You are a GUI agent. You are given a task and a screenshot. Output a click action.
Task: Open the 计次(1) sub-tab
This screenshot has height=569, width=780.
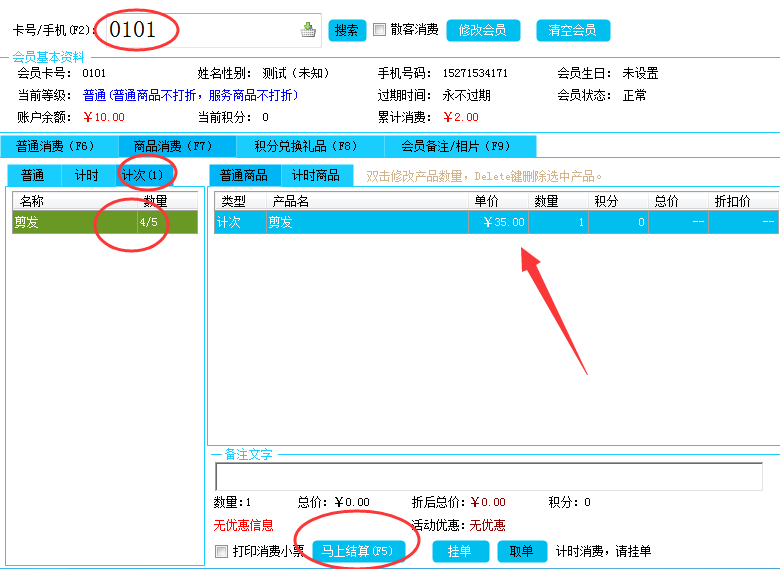[x=141, y=176]
